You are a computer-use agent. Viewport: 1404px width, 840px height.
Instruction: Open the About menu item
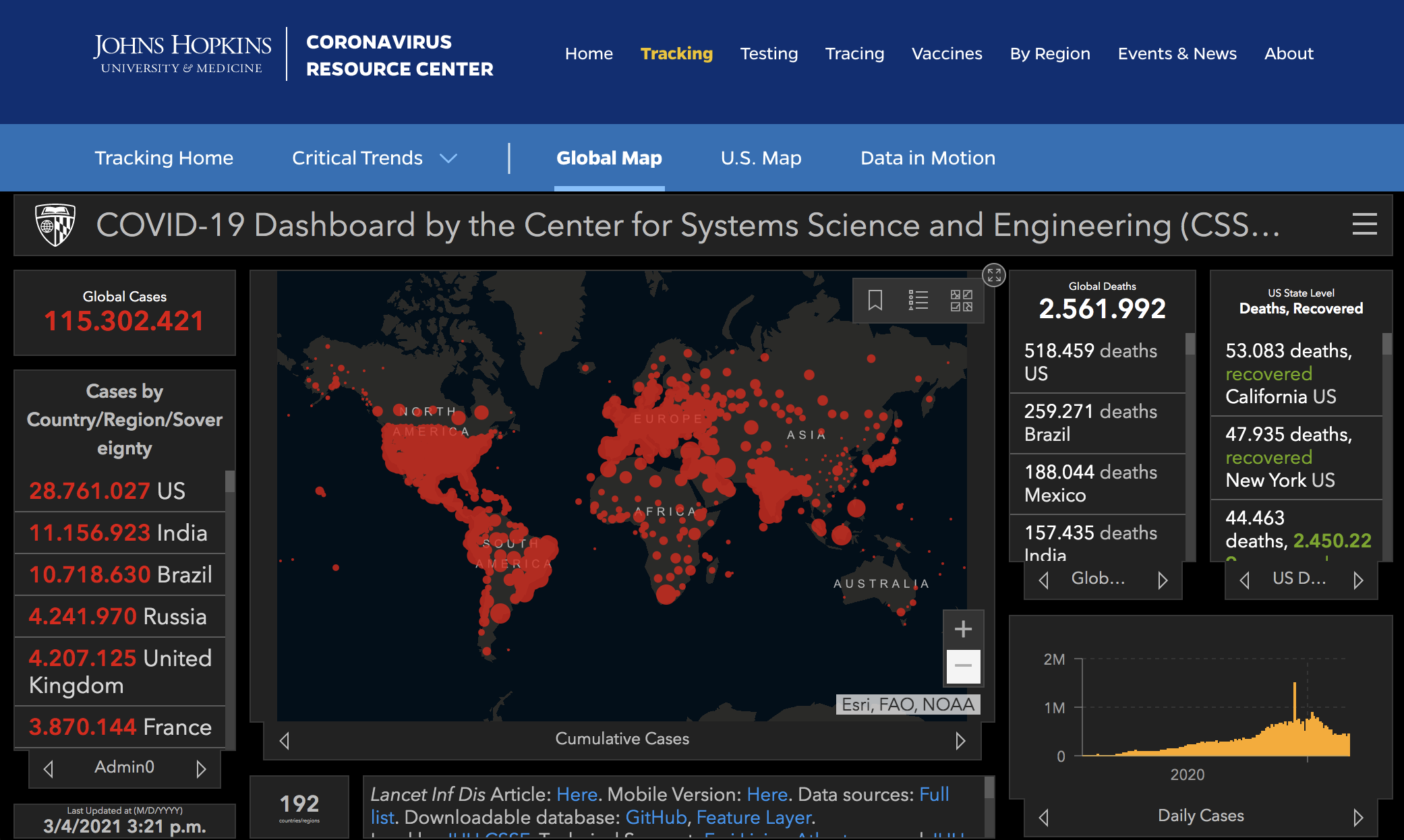coord(1289,53)
